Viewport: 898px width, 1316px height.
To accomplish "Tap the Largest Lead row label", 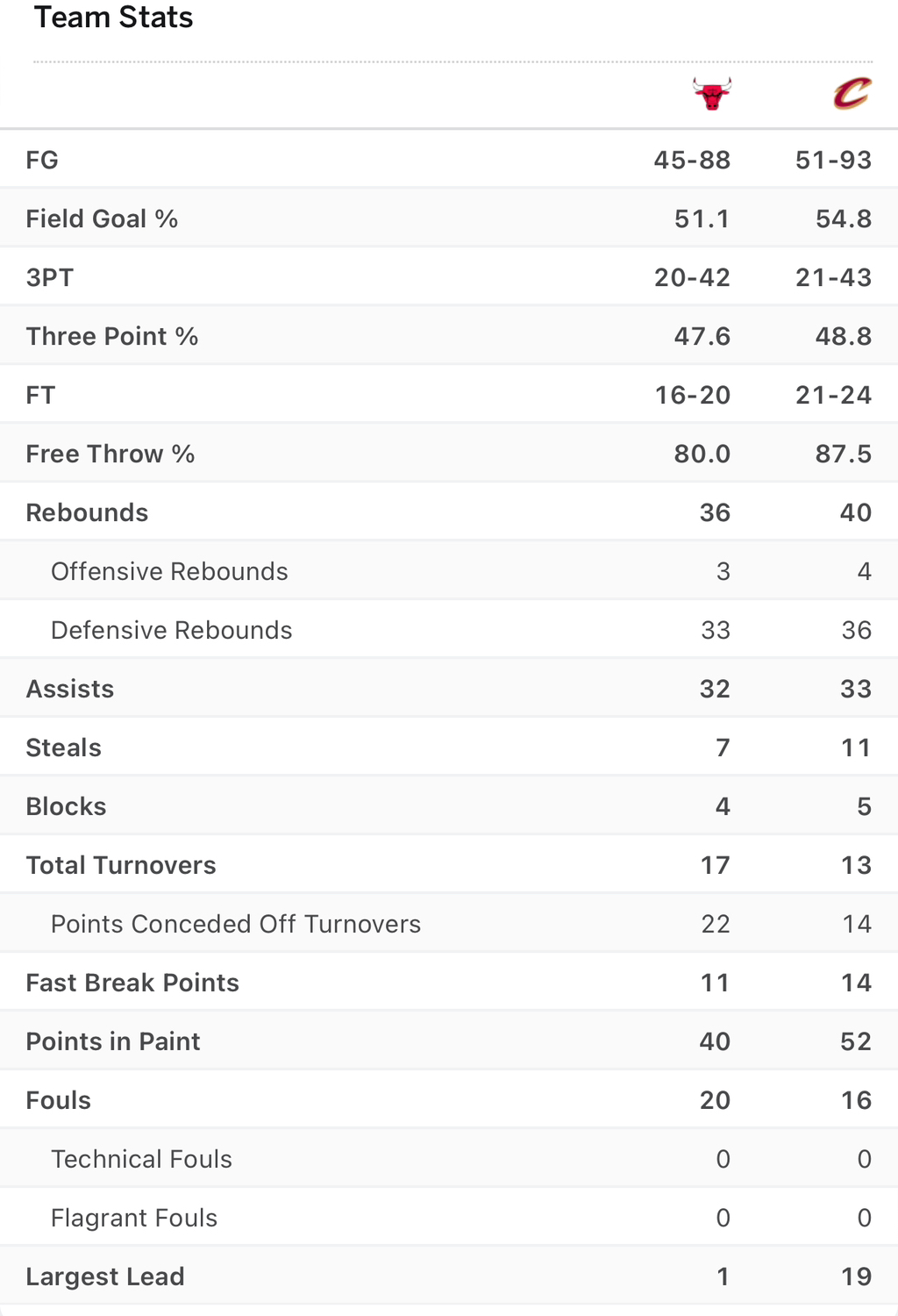I will (105, 1277).
